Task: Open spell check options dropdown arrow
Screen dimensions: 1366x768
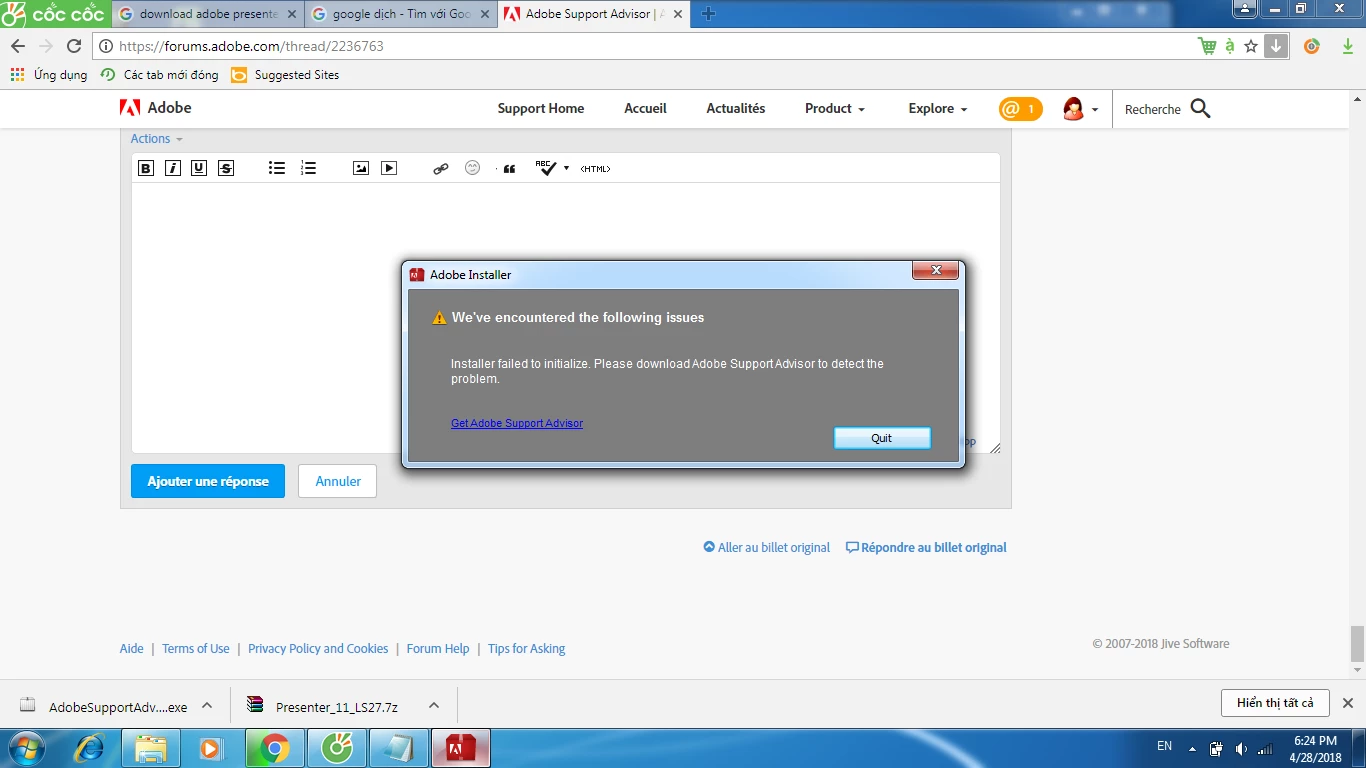Action: point(566,168)
